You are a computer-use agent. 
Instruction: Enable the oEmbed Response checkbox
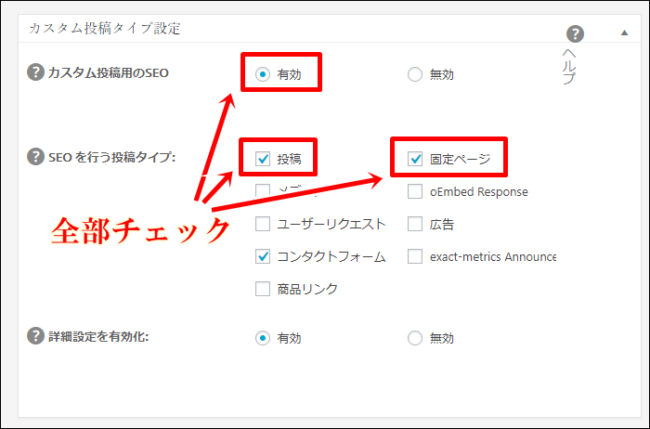[x=415, y=191]
